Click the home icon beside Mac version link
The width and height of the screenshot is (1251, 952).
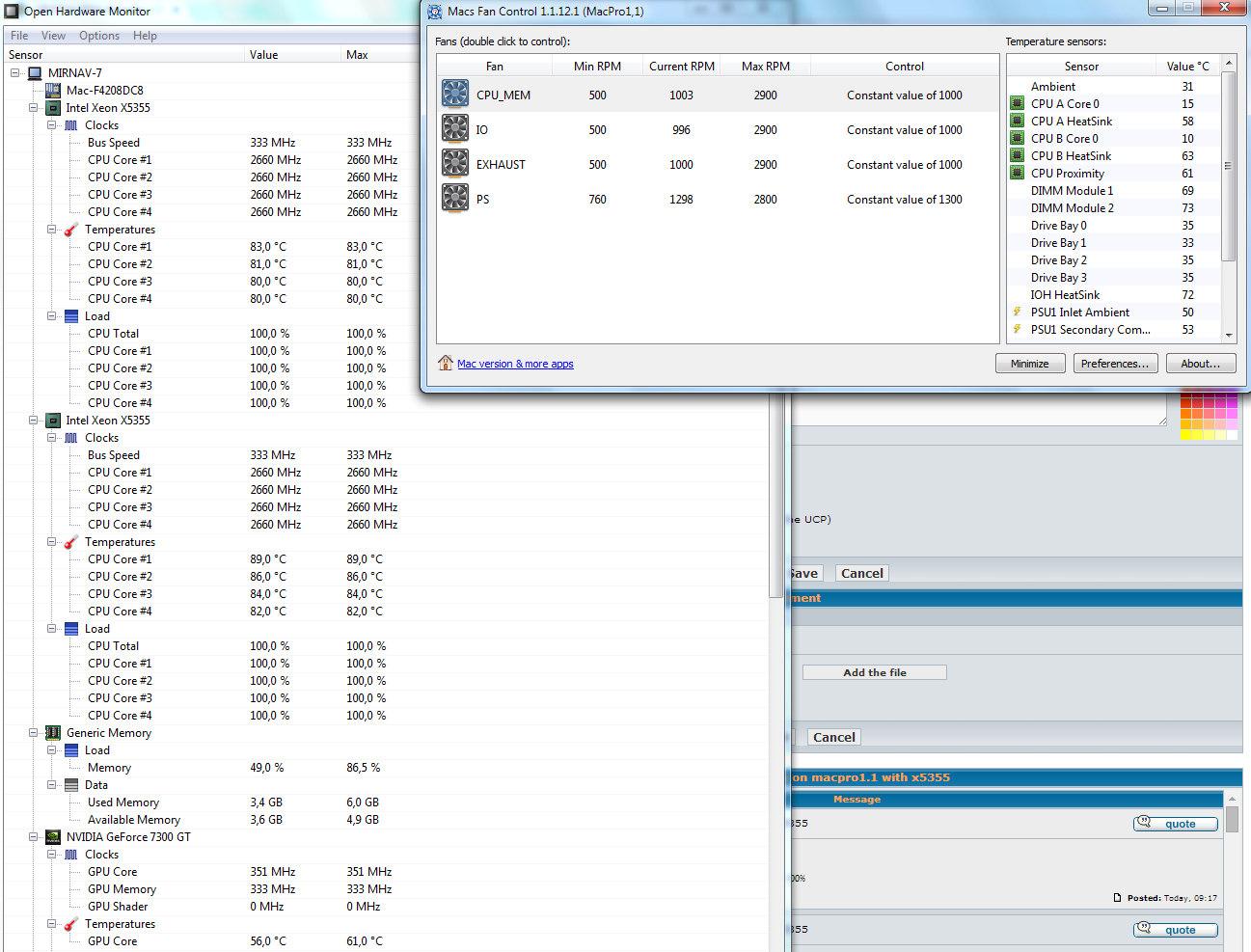click(x=446, y=363)
